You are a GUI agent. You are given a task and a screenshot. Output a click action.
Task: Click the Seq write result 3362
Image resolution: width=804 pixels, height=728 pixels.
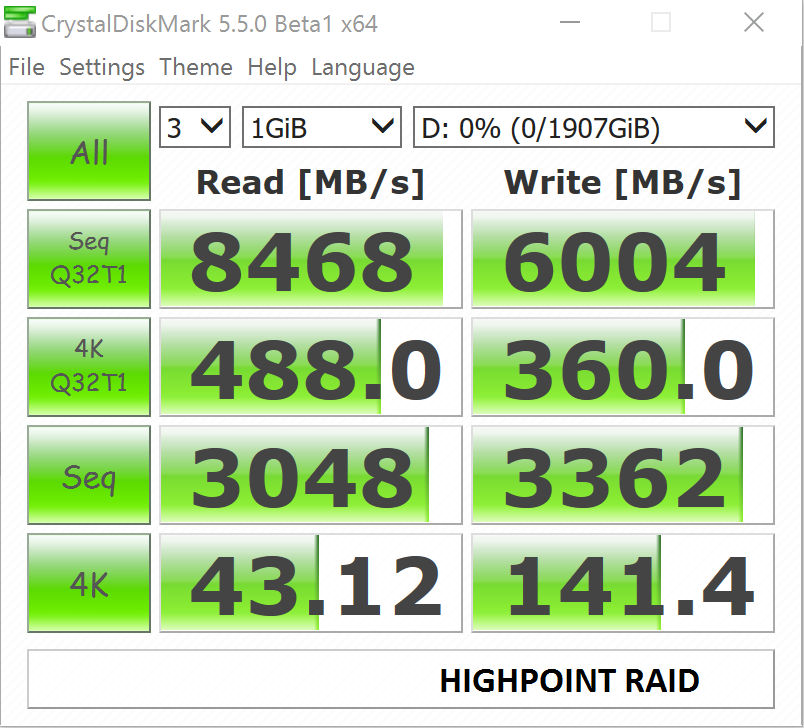click(x=622, y=475)
